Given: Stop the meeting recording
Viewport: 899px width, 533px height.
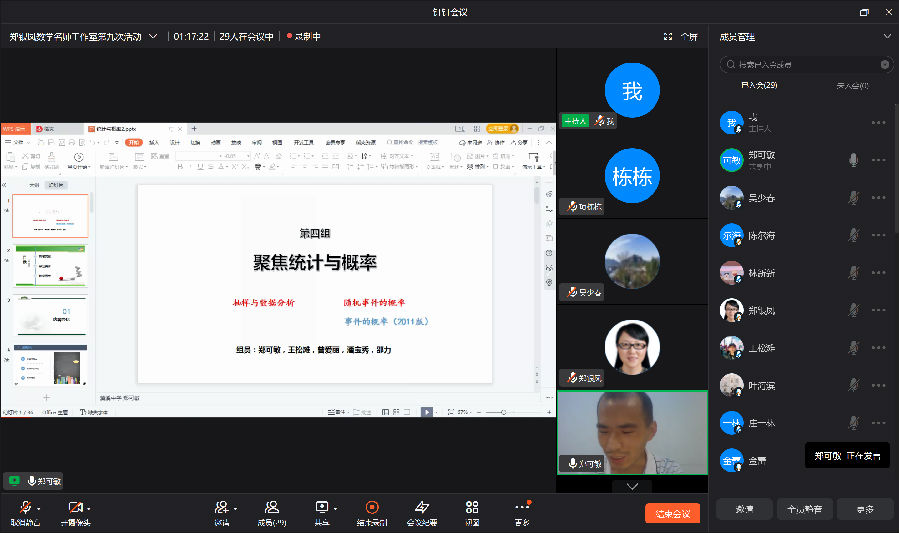Looking at the screenshot, I should [x=372, y=508].
